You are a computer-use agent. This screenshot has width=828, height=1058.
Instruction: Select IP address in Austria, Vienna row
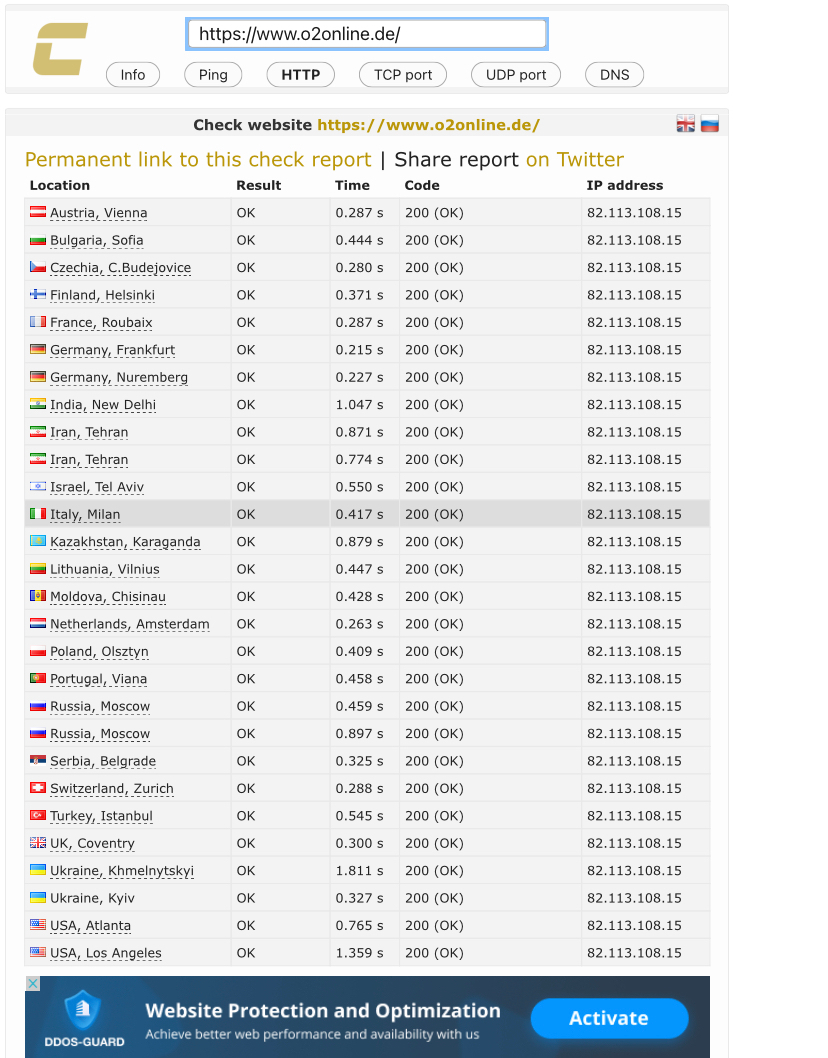coord(634,213)
